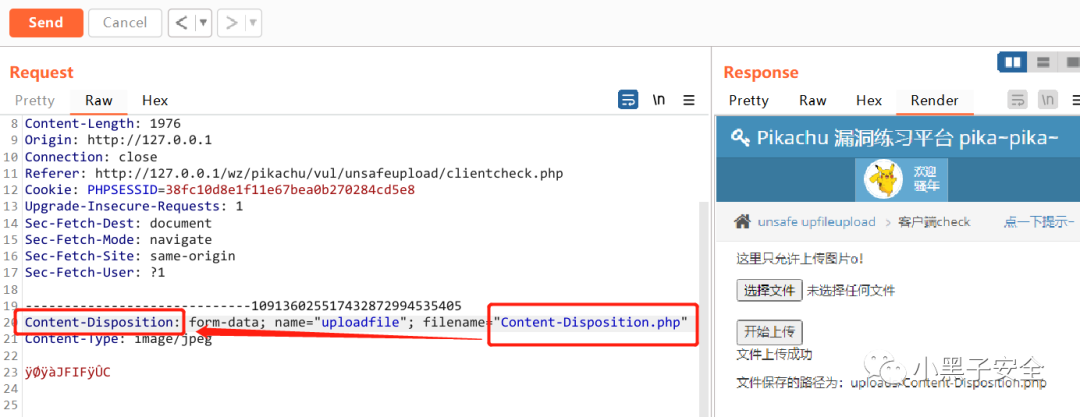1080x417 pixels.
Task: Click the multipart boundary line
Action: [243, 305]
